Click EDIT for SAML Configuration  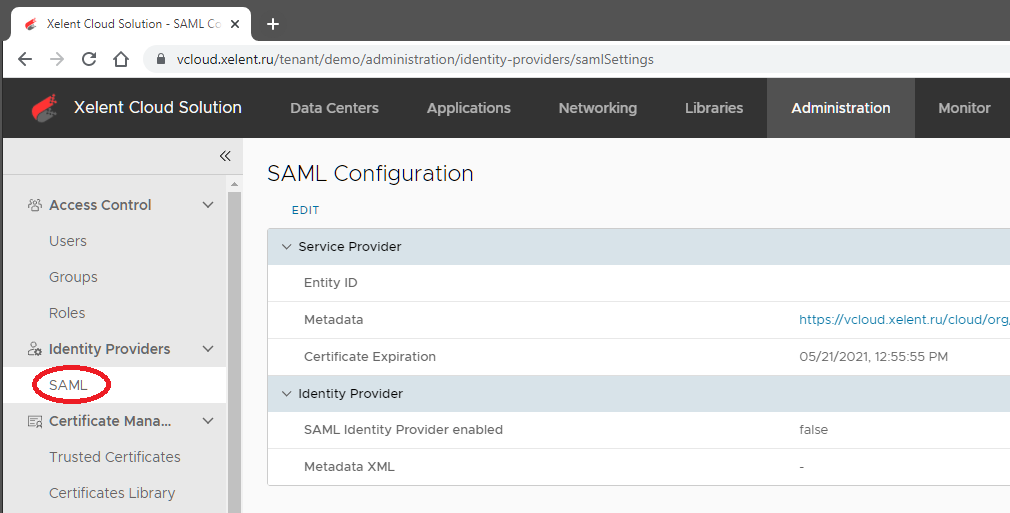tap(305, 210)
